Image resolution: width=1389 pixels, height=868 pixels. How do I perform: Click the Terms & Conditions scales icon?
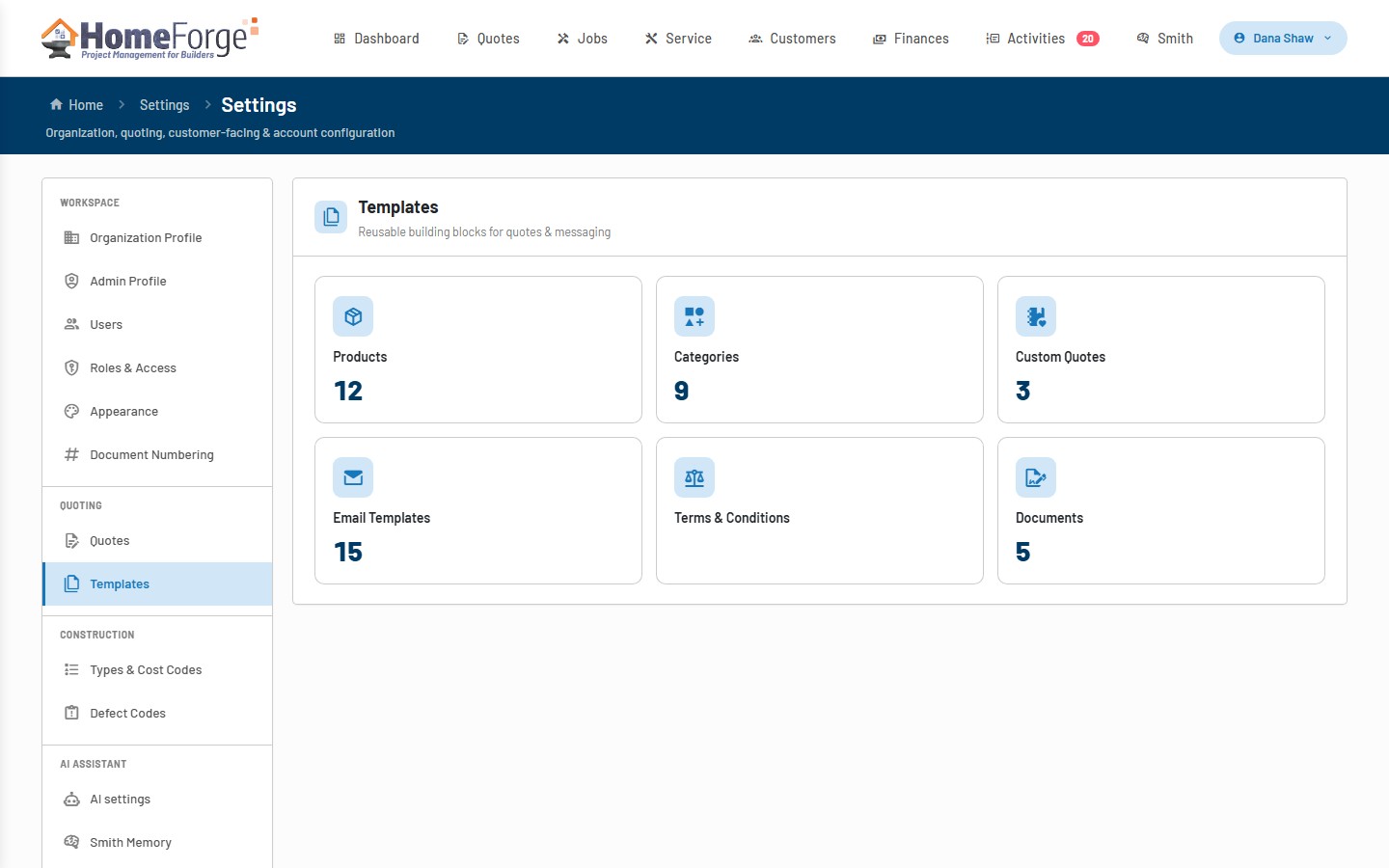click(x=694, y=477)
